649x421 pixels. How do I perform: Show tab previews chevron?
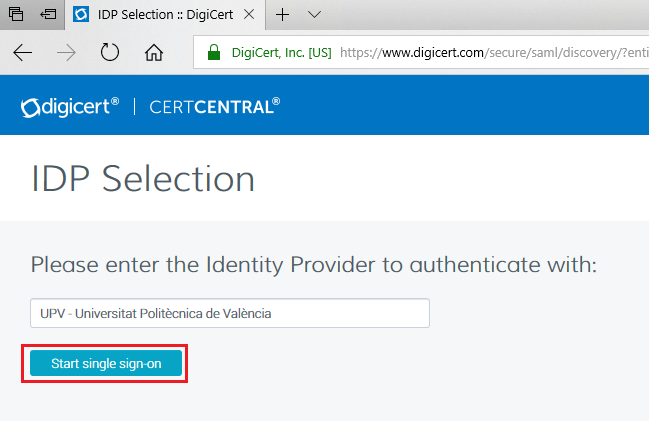tap(314, 15)
